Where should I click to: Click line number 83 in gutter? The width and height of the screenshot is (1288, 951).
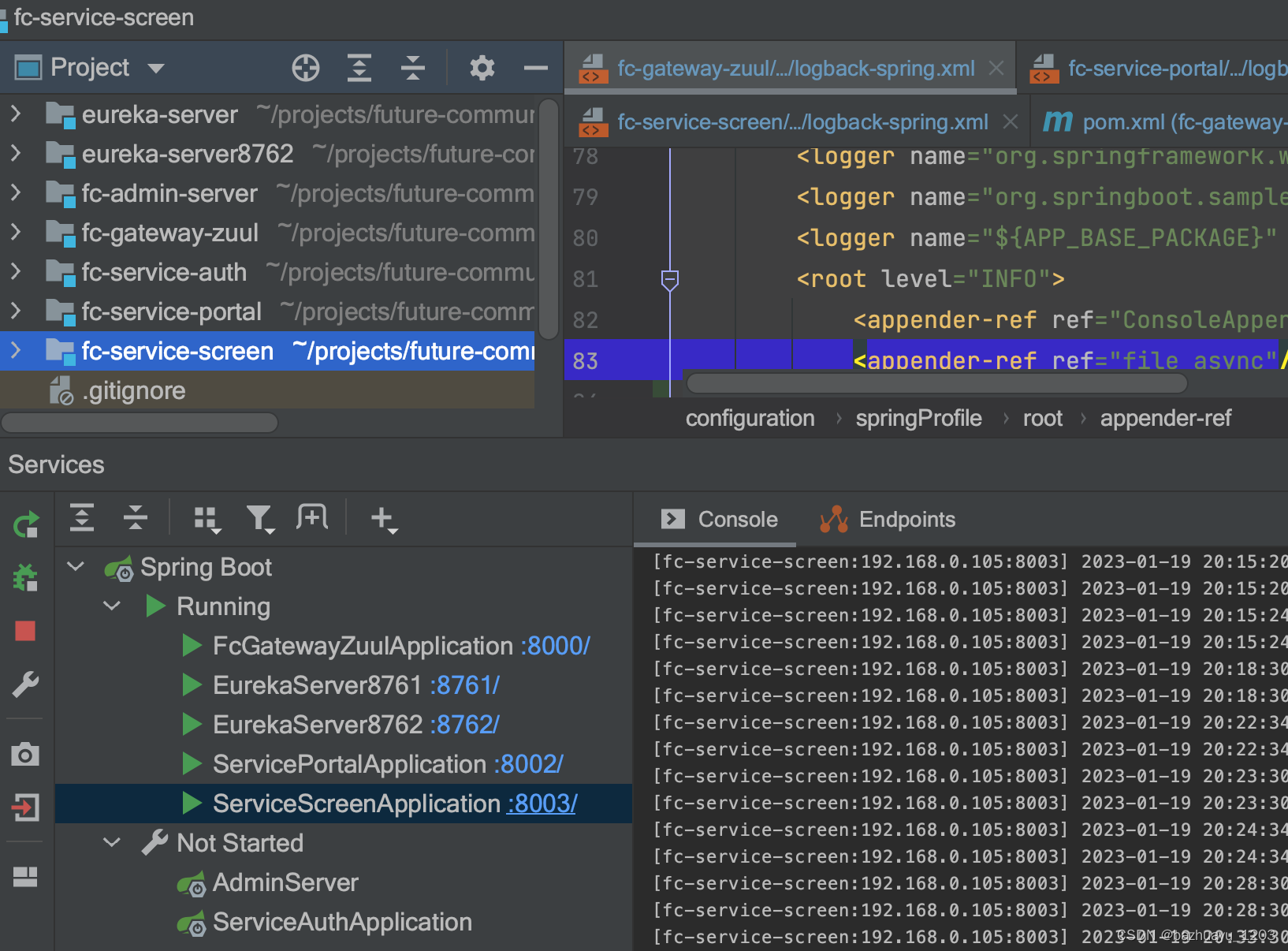pyautogui.click(x=586, y=361)
